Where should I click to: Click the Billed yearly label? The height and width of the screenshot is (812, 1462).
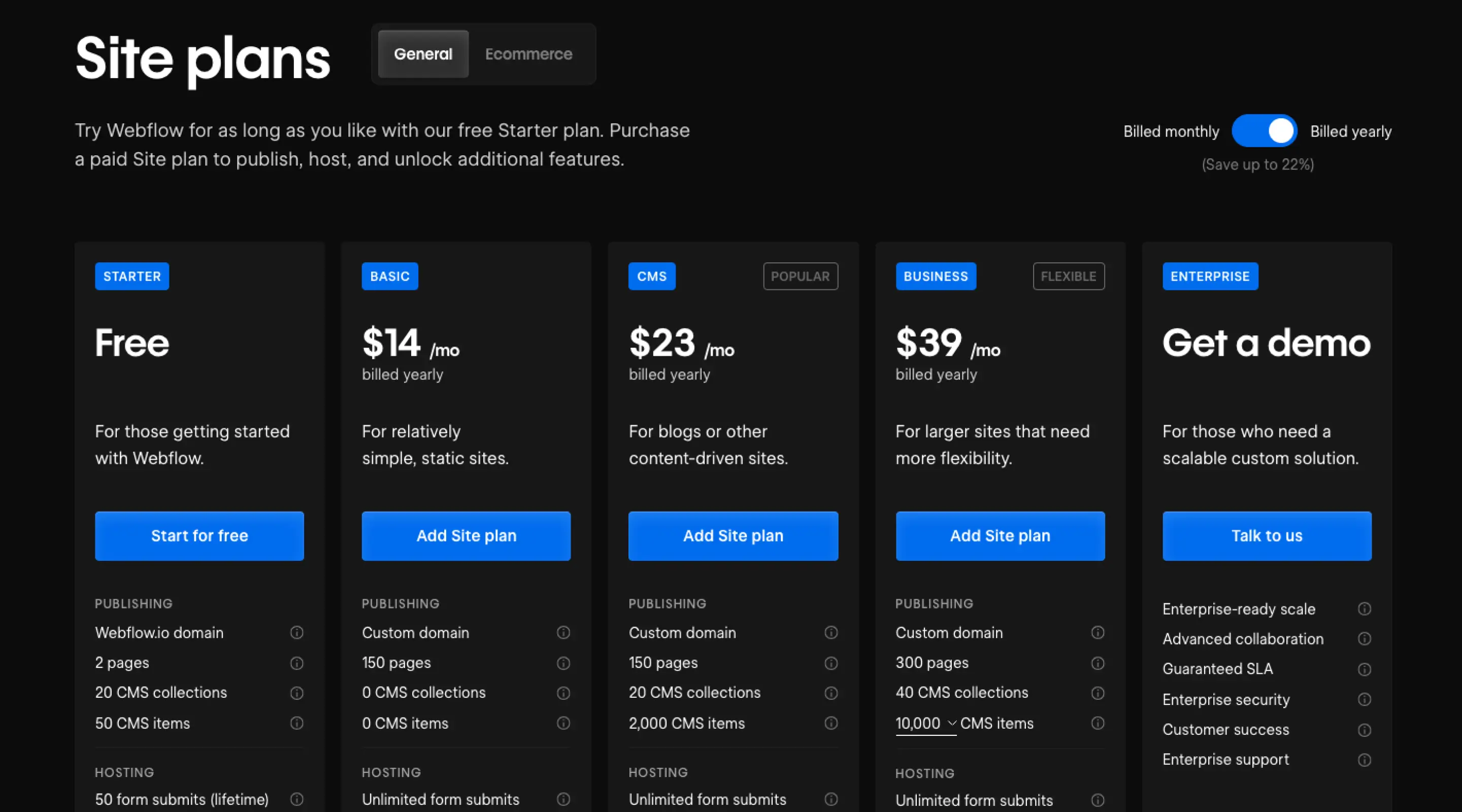[x=1351, y=131]
